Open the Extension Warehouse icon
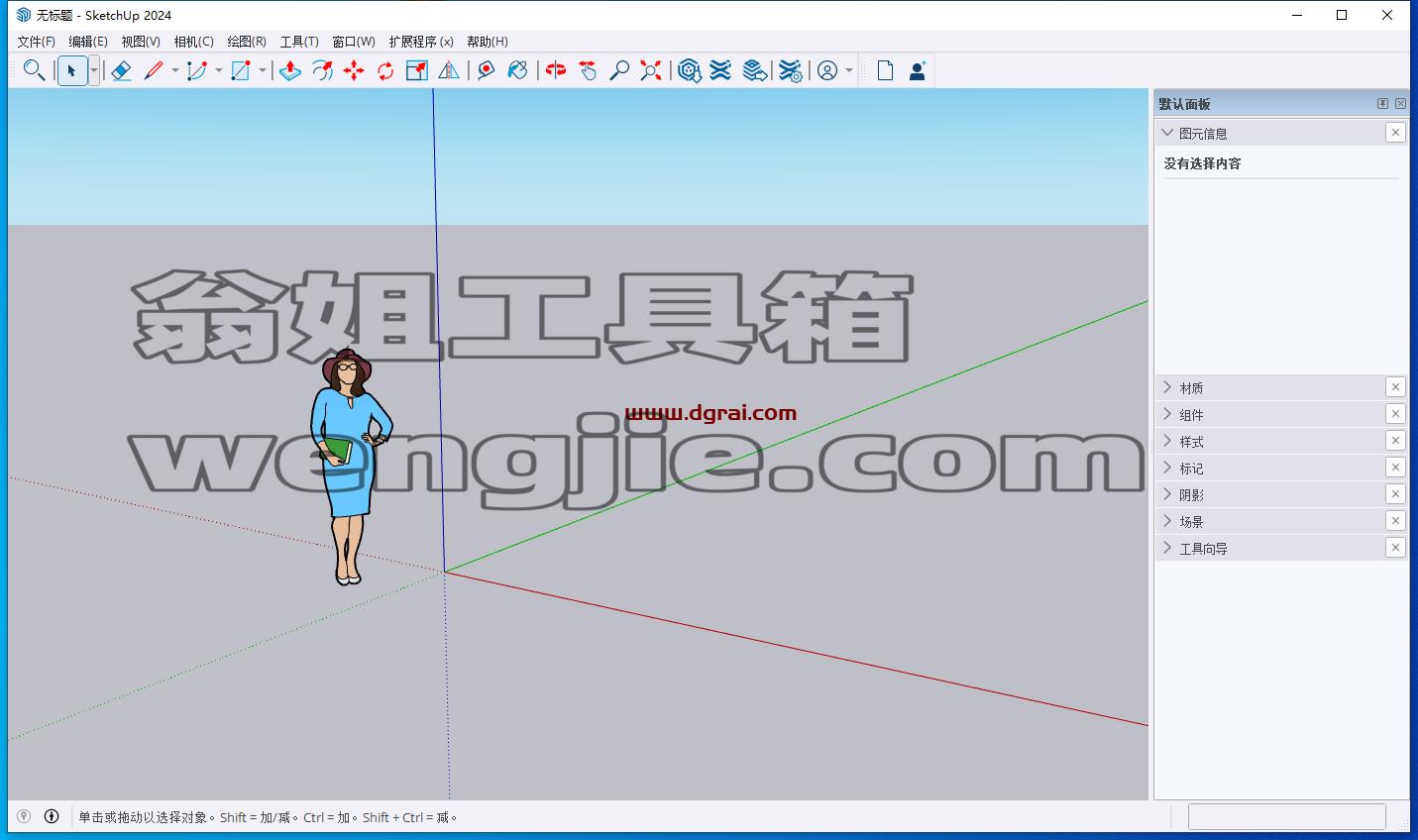 coord(721,70)
